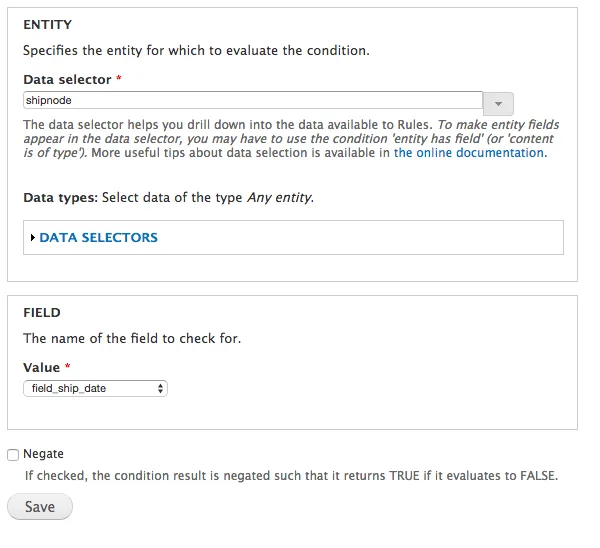Screen dimensions: 600x548
Task: Click the Data selector field label
Action: point(67,80)
